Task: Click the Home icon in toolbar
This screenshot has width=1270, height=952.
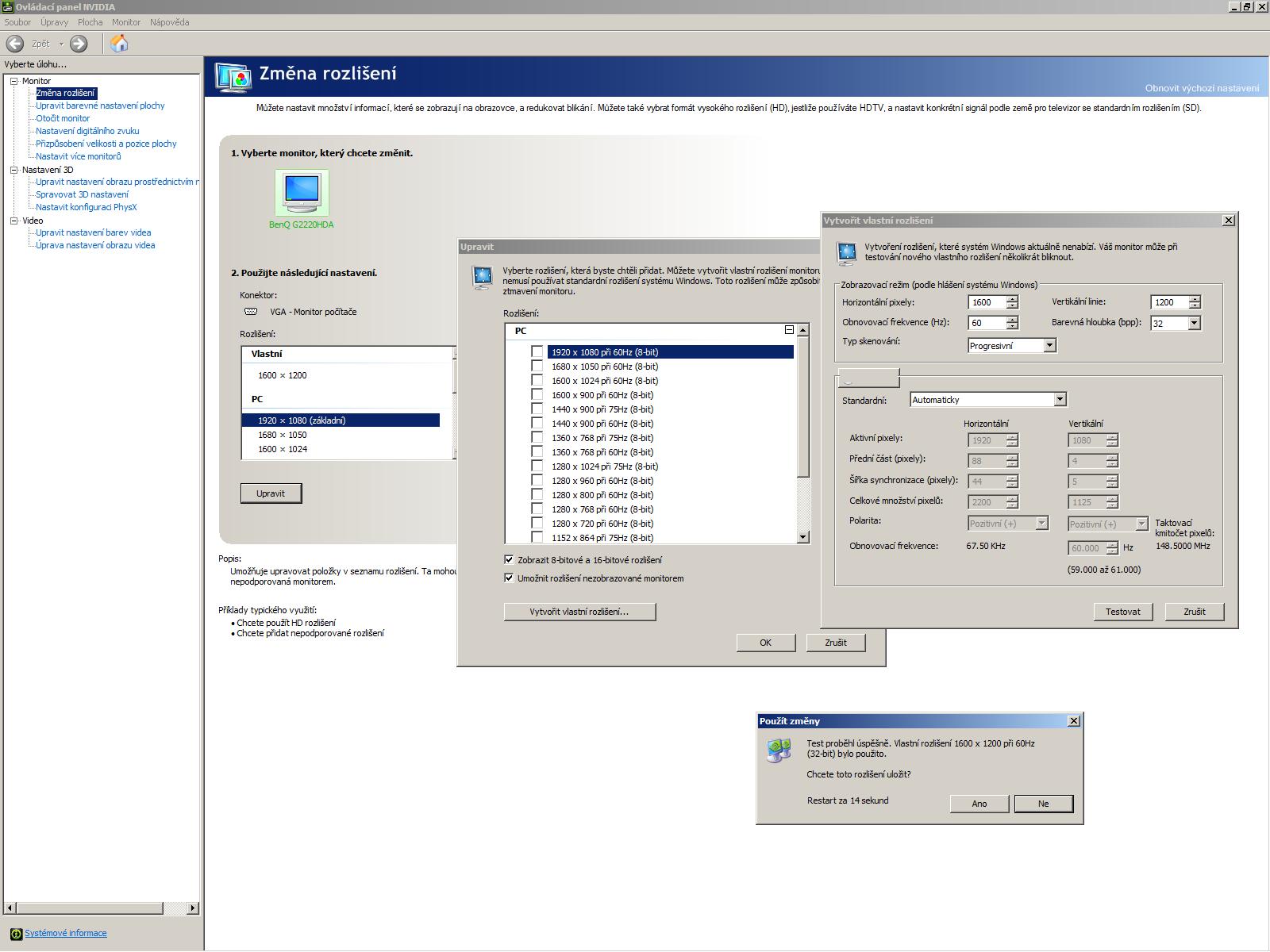Action: point(119,44)
